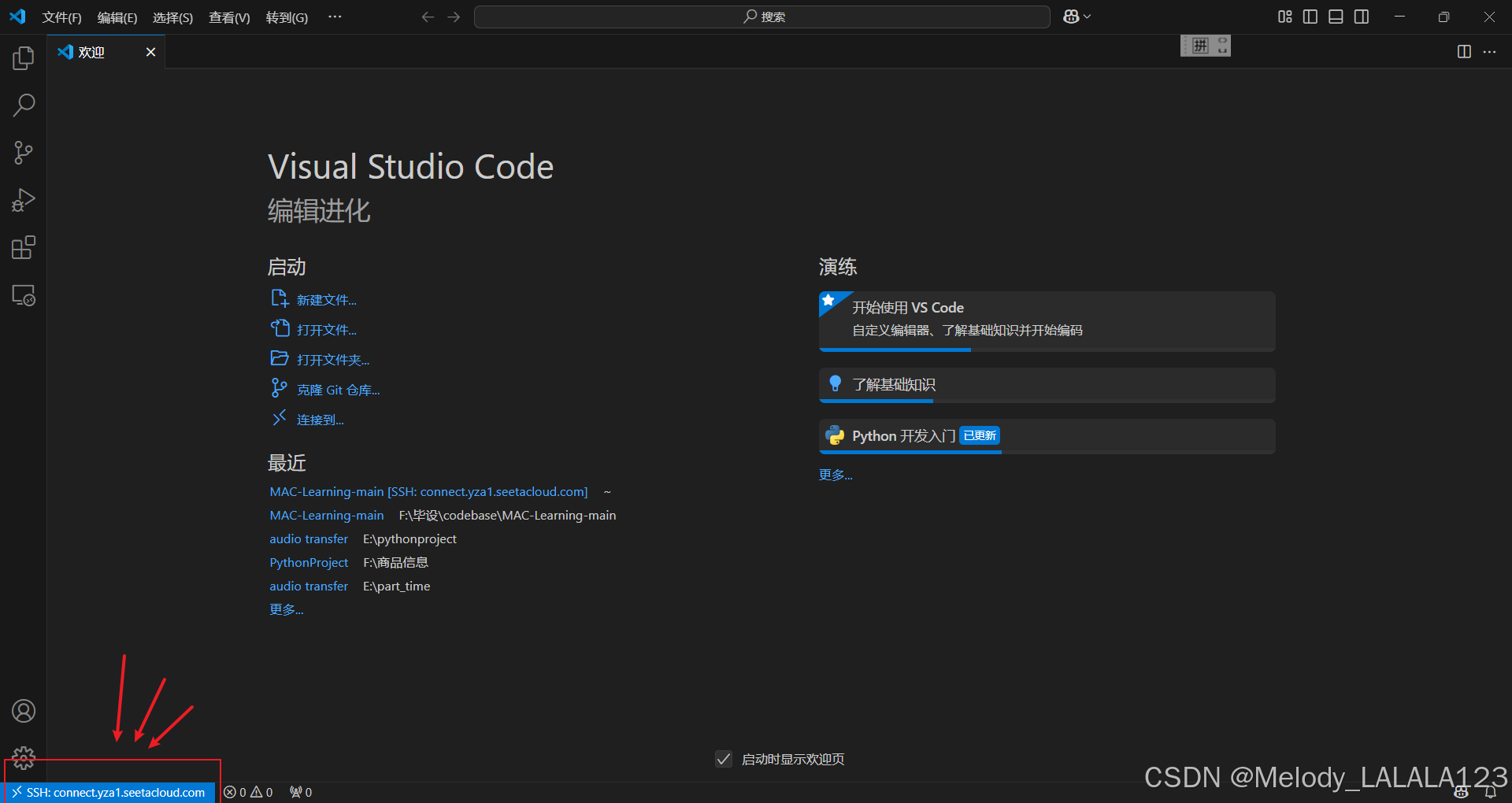Open editor More Actions ellipsis
1512x803 pixels.
1489,52
